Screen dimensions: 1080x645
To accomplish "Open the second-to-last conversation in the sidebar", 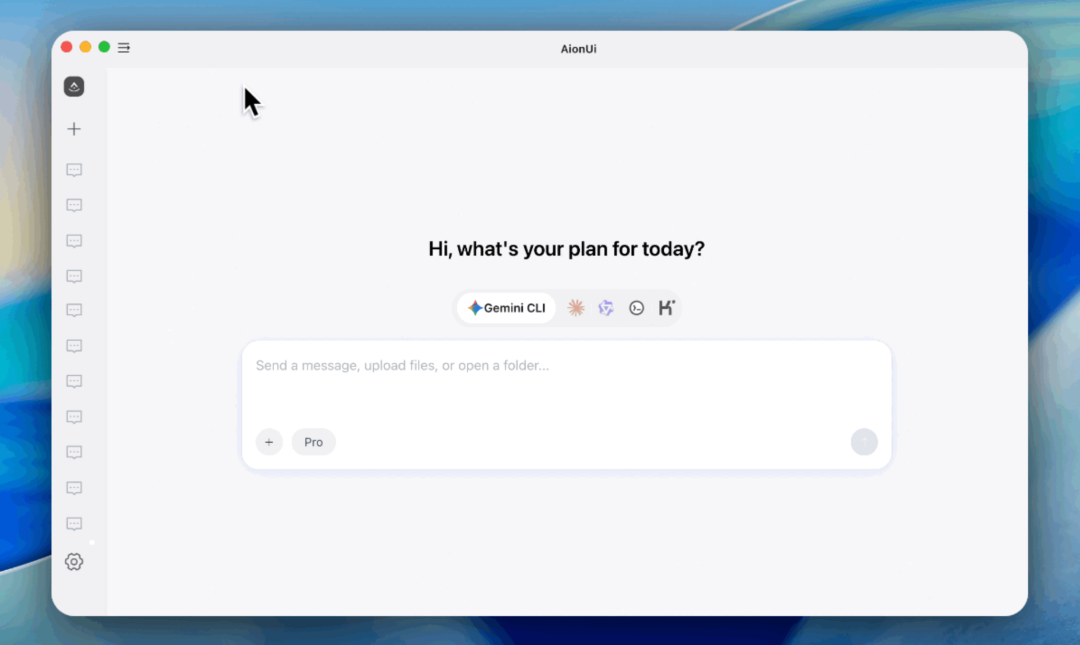I will coord(74,488).
